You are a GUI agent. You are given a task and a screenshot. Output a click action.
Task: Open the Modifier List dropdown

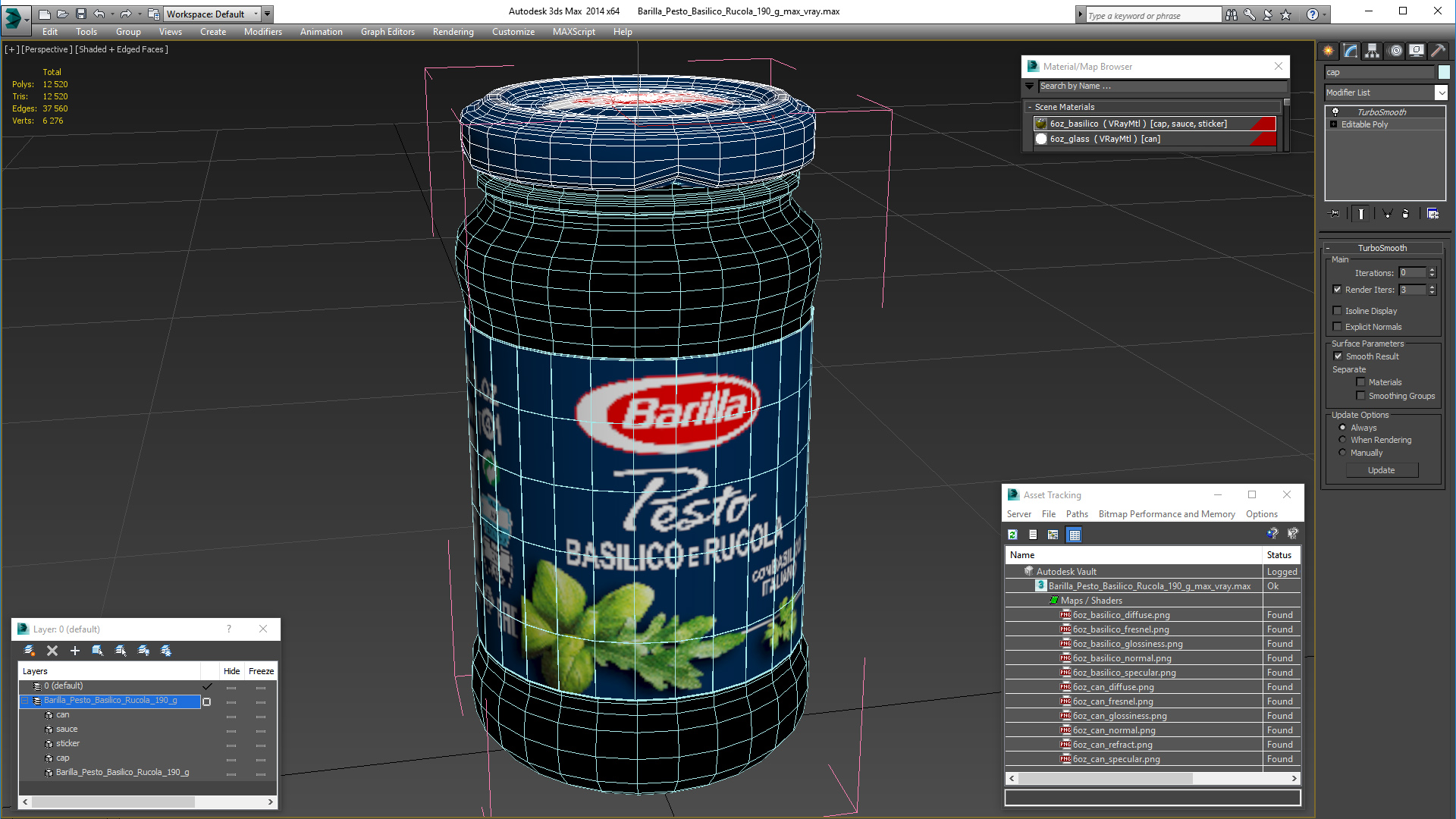click(x=1441, y=93)
